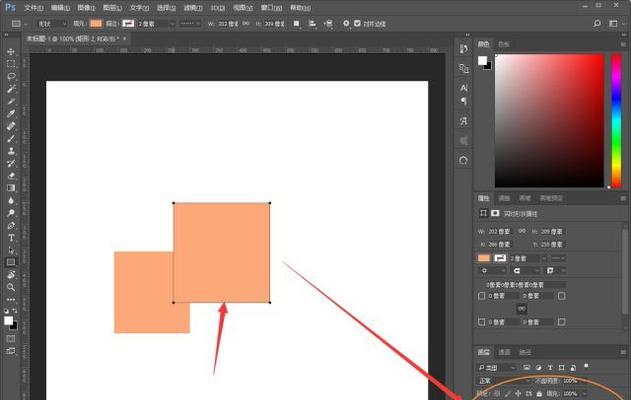
Task: Select the Gradient tool
Action: click(x=11, y=188)
